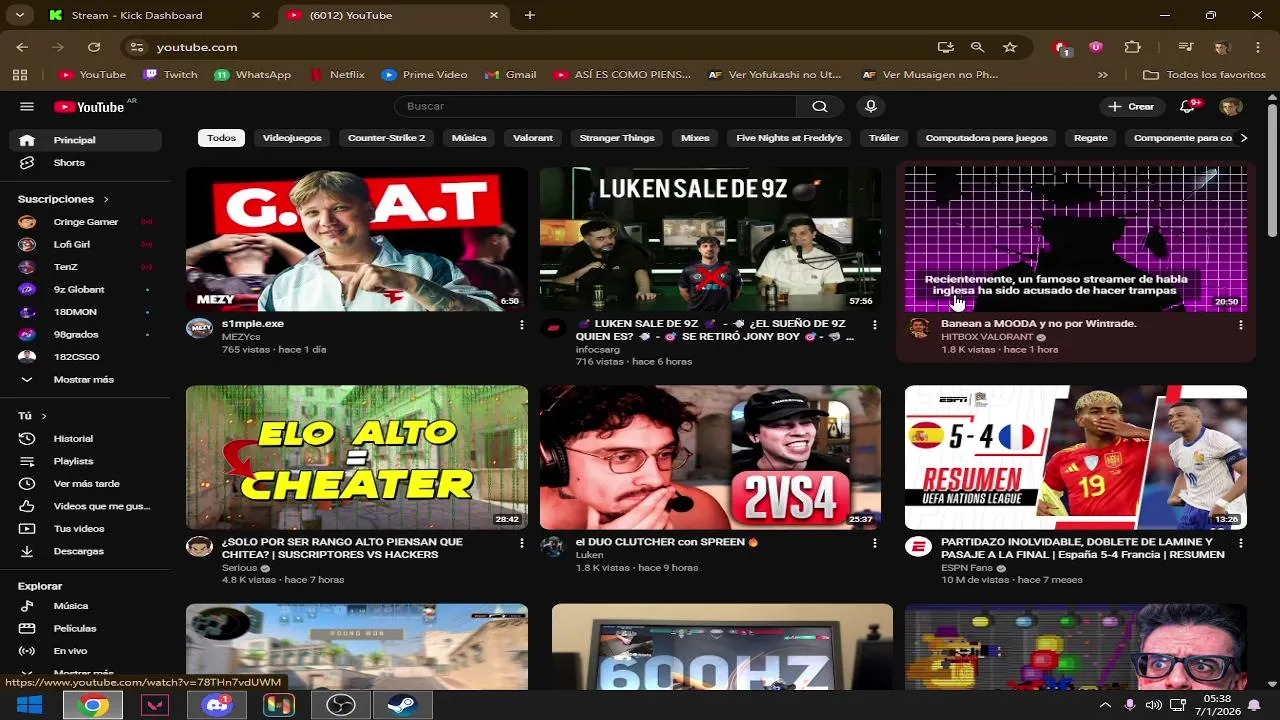Open options menu for PARTIDAZO INOLVIDABLE video

(x=1241, y=543)
